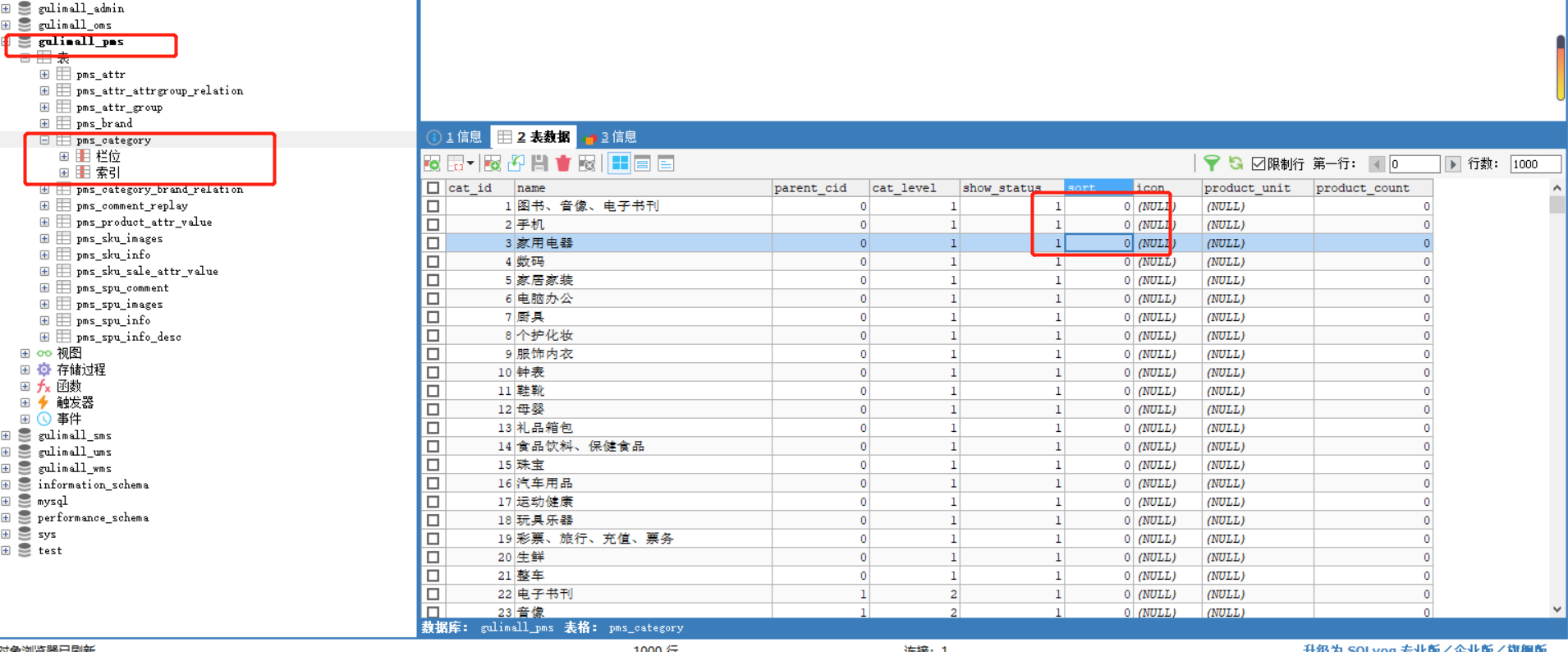This screenshot has height=652, width=1568.
Task: Click the views node glasses icon
Action: 44,353
